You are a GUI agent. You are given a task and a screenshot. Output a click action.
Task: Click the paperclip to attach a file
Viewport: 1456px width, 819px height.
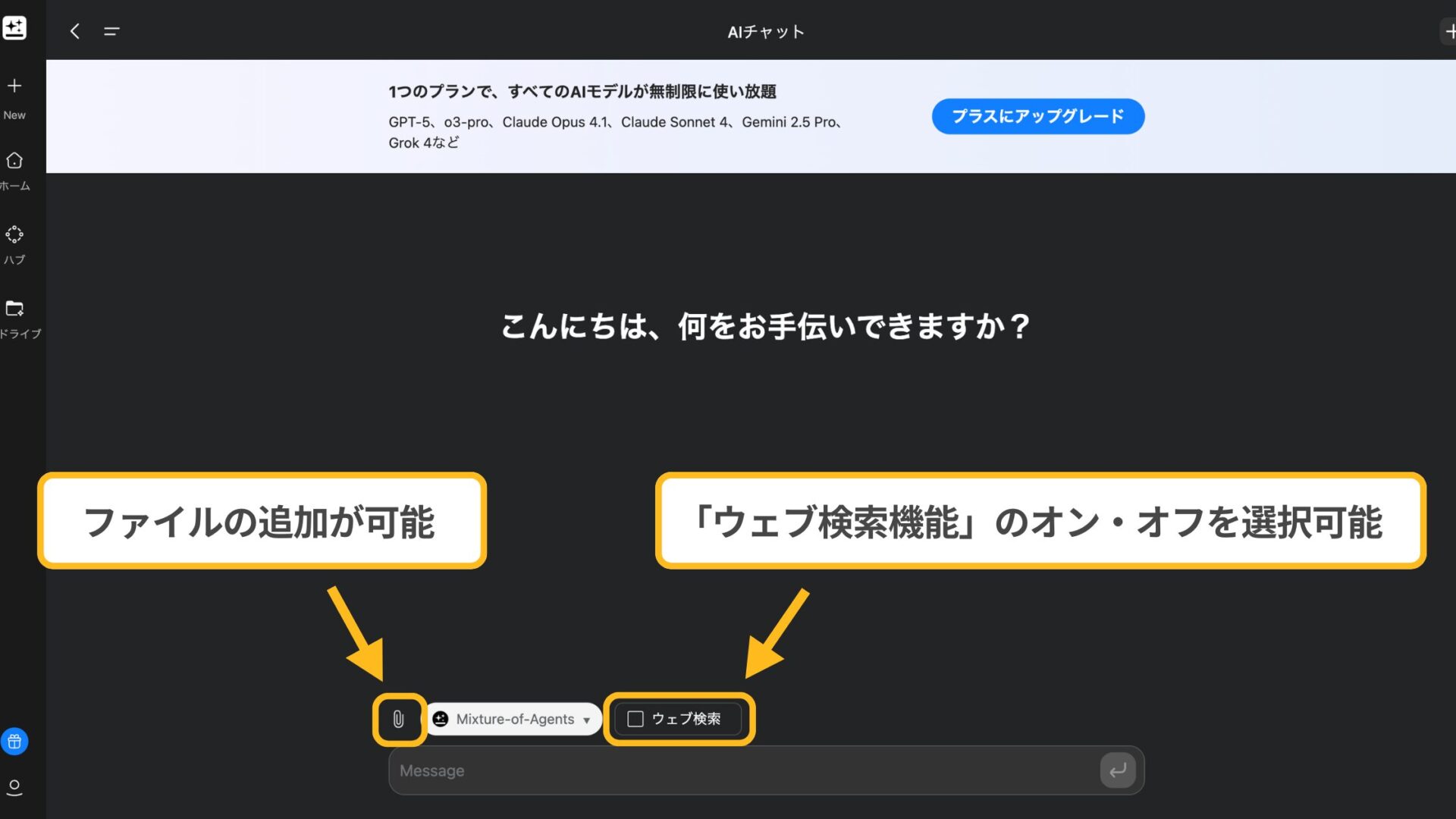click(400, 719)
